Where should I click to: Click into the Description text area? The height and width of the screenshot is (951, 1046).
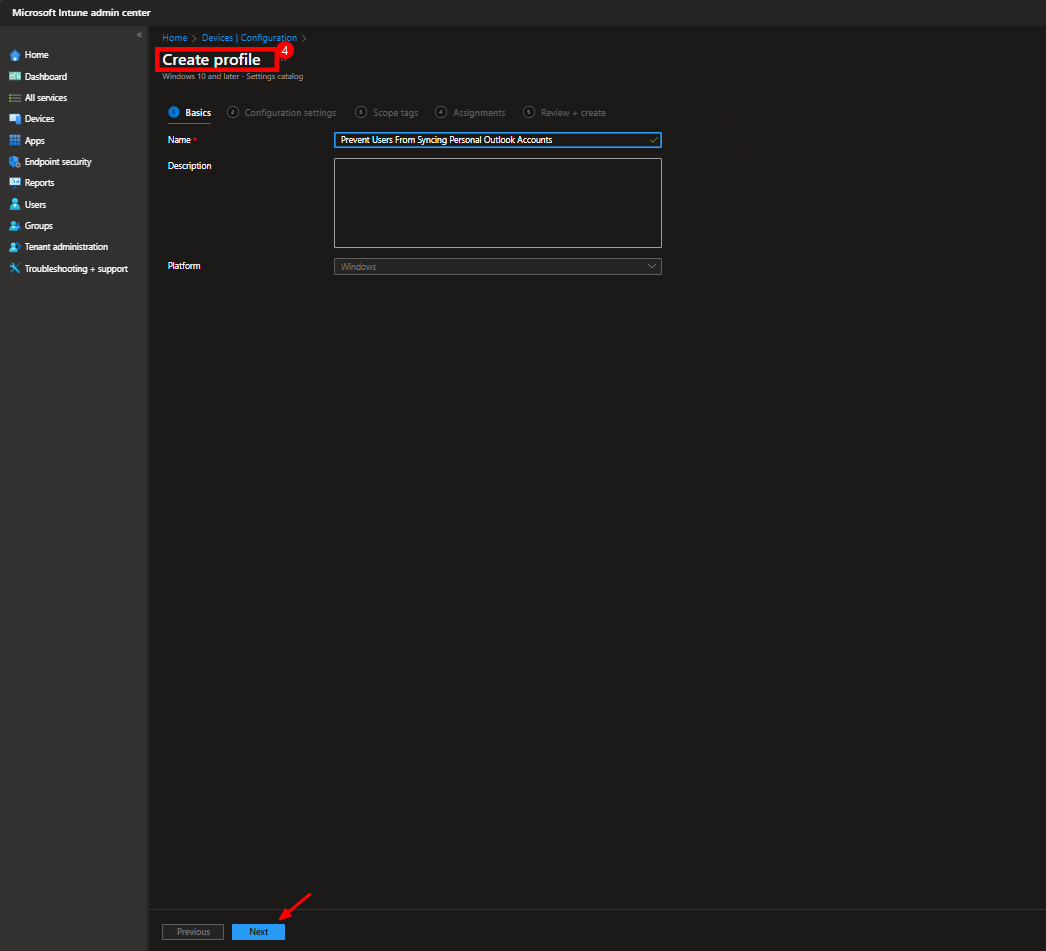[x=498, y=203]
